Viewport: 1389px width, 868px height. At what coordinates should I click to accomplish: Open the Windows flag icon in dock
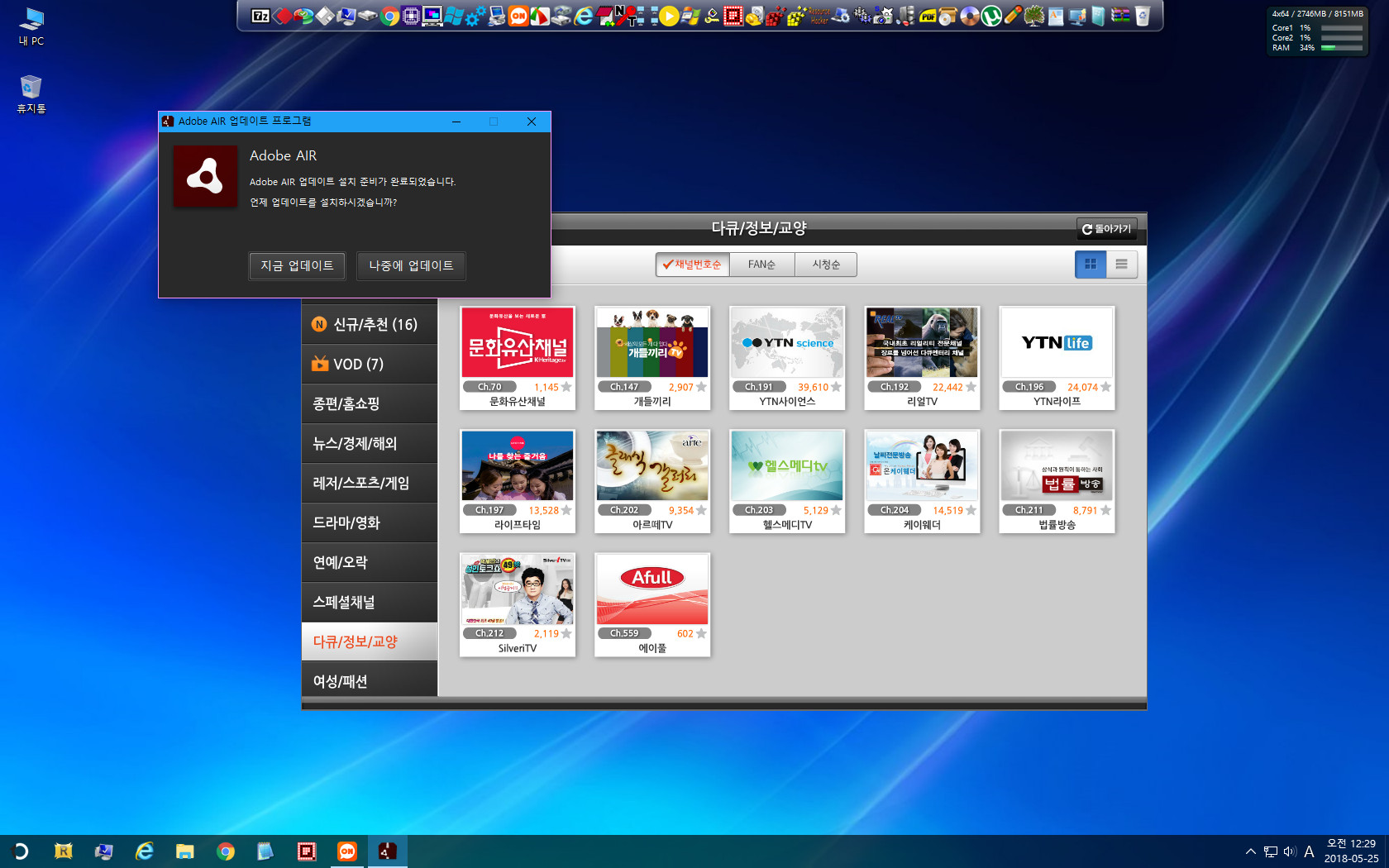454,16
